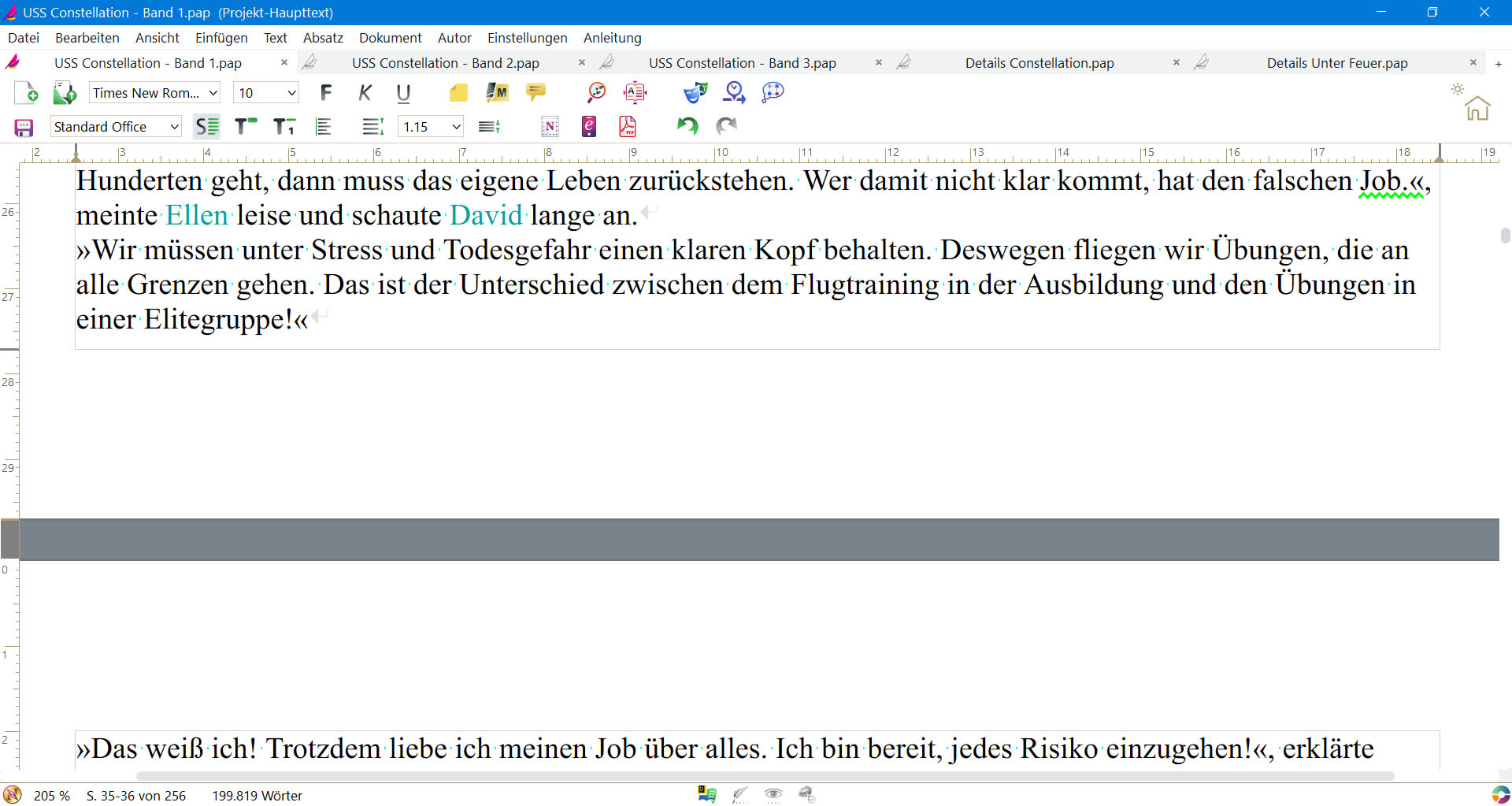Open the Einstellungen menu

click(x=528, y=38)
